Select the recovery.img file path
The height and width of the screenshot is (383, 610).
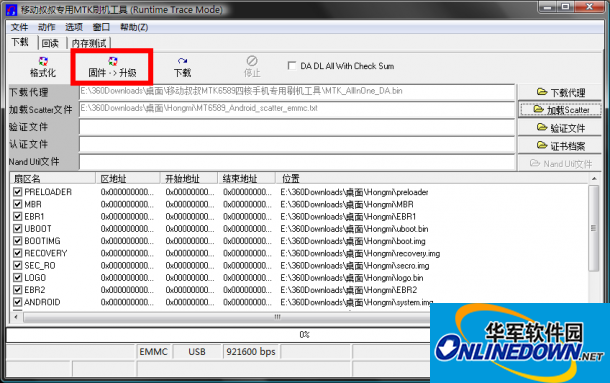click(x=360, y=253)
